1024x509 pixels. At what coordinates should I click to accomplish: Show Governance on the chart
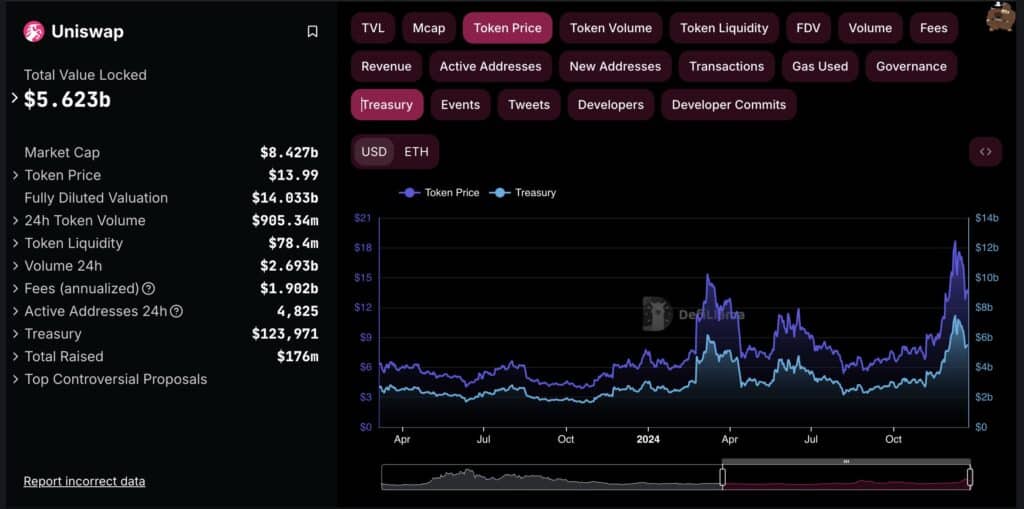click(911, 67)
